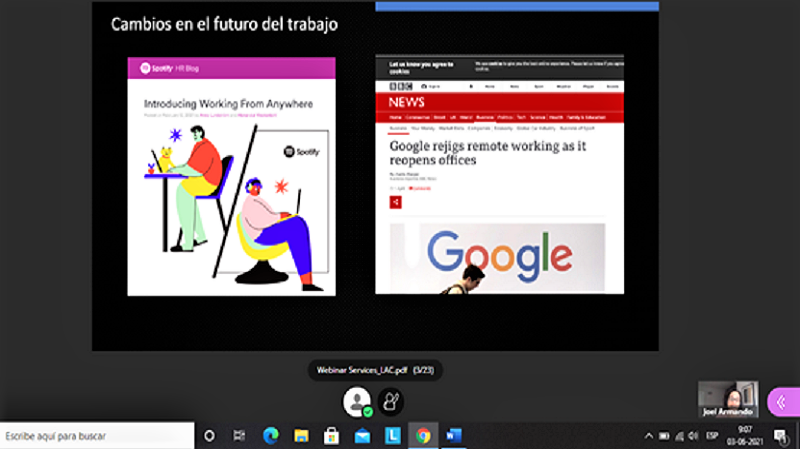Open the clock and date flyout
The width and height of the screenshot is (800, 449).
click(x=745, y=436)
